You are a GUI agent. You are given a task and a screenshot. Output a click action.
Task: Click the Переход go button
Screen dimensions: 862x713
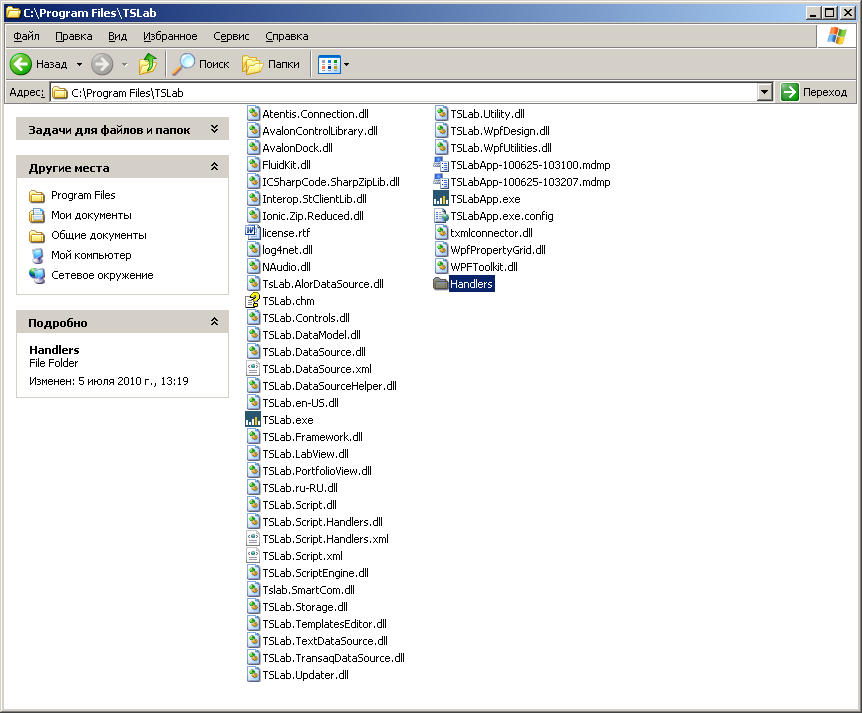point(815,92)
